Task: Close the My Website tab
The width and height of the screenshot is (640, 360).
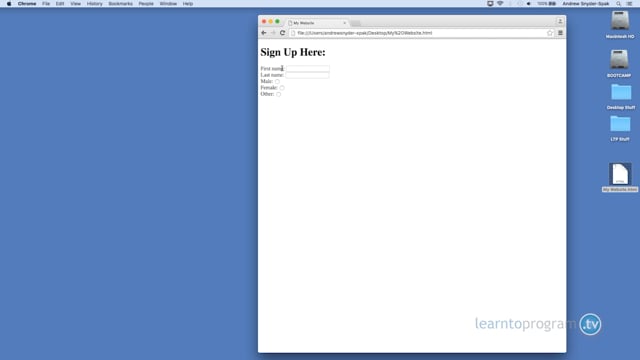Action: click(x=344, y=23)
